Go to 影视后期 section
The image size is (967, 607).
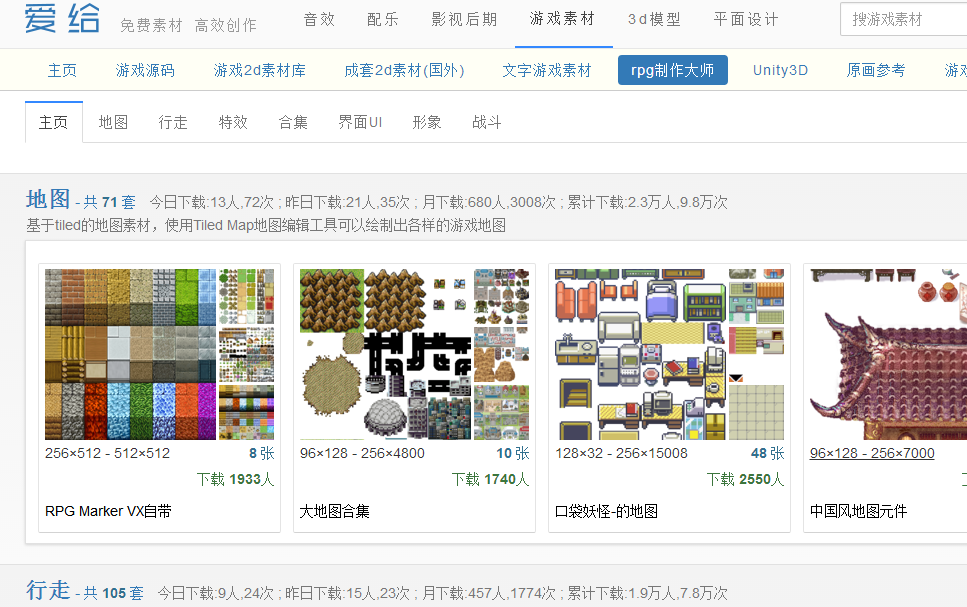pyautogui.click(x=464, y=20)
